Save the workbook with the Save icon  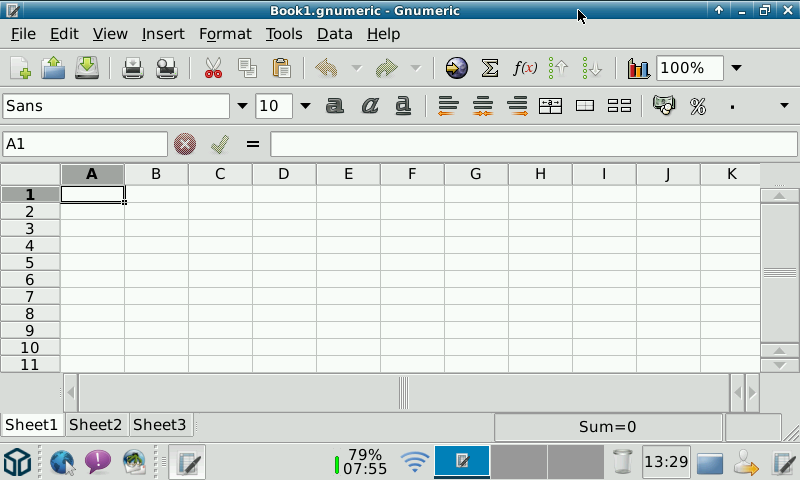pyautogui.click(x=87, y=68)
